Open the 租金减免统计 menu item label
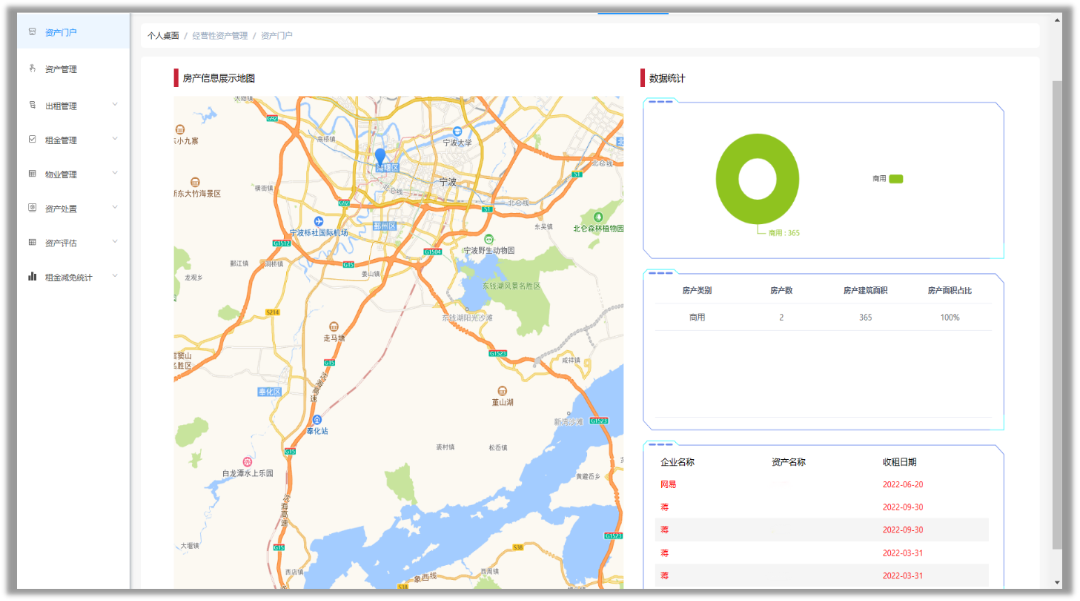The height and width of the screenshot is (601, 1080). 69,277
